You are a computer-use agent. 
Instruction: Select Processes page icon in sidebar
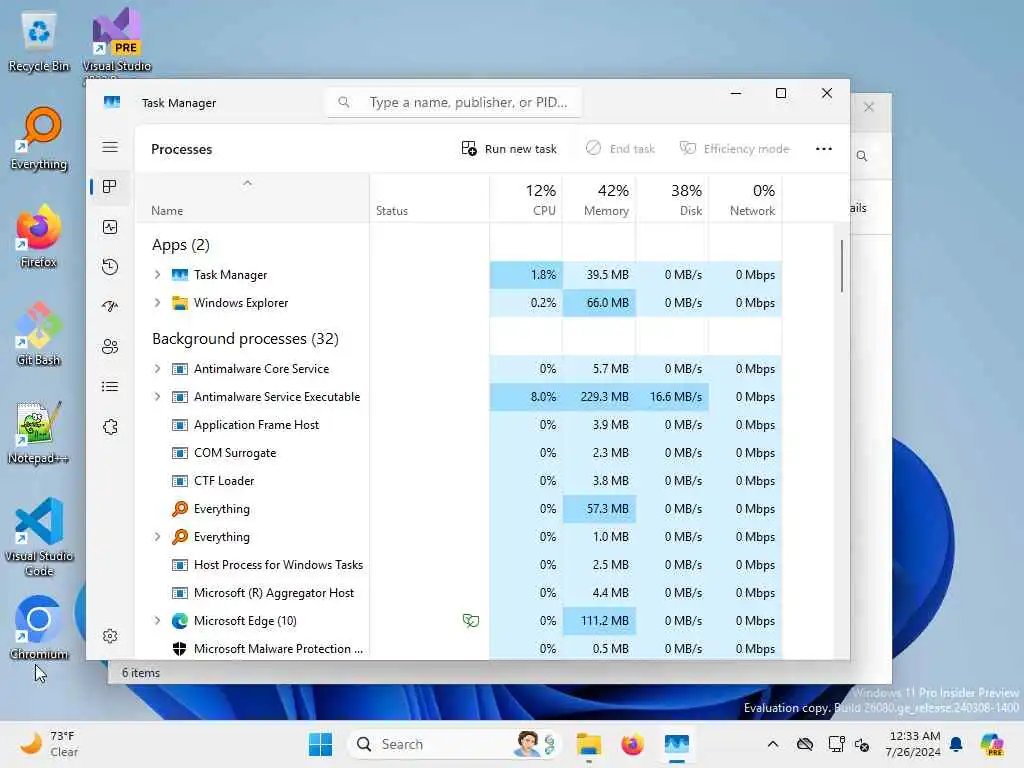click(110, 187)
